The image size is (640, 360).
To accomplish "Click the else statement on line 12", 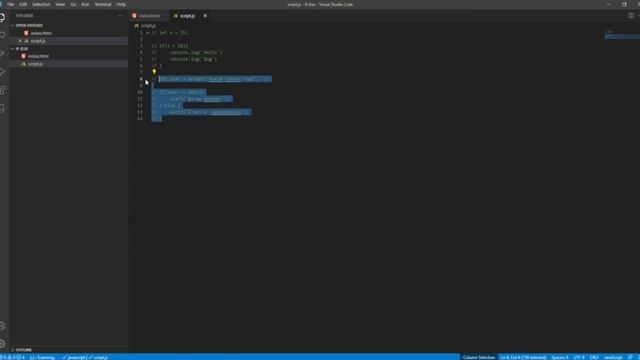I will (x=167, y=105).
